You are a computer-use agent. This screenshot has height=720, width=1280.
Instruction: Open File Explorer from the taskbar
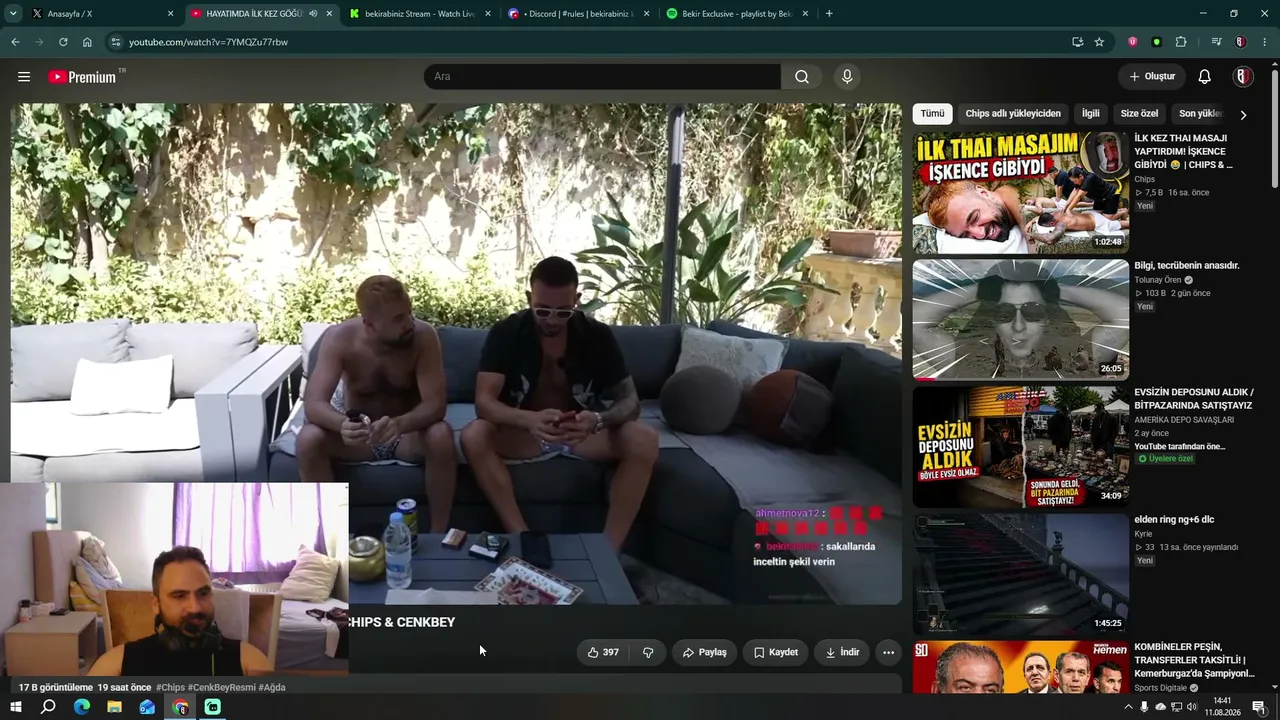[x=114, y=707]
